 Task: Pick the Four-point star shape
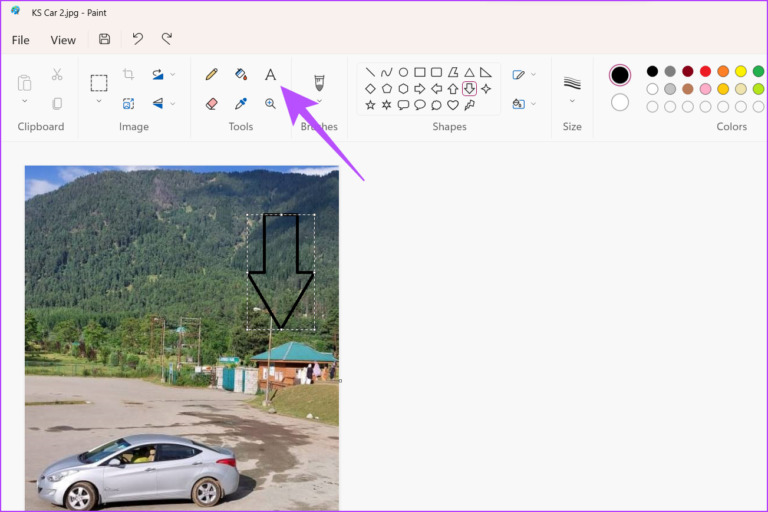pos(486,89)
